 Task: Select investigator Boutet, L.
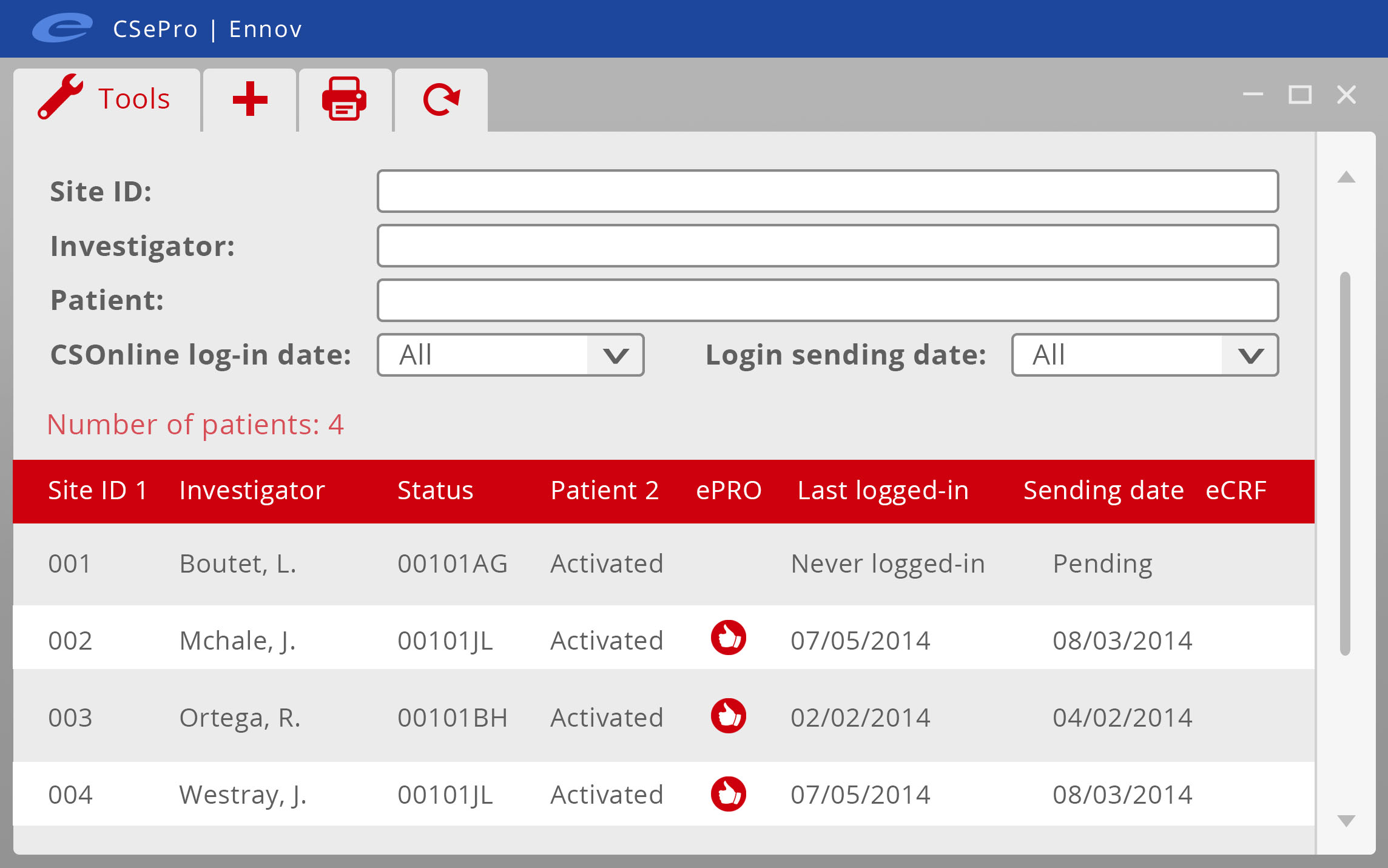pos(238,564)
